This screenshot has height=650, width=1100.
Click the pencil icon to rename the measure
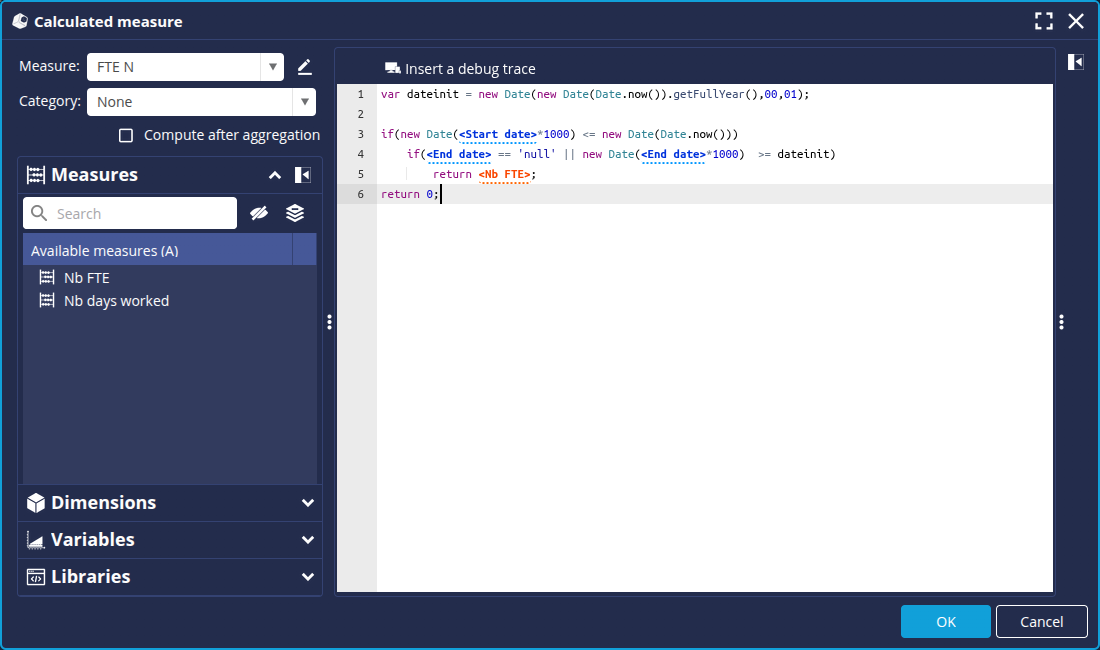pos(305,67)
